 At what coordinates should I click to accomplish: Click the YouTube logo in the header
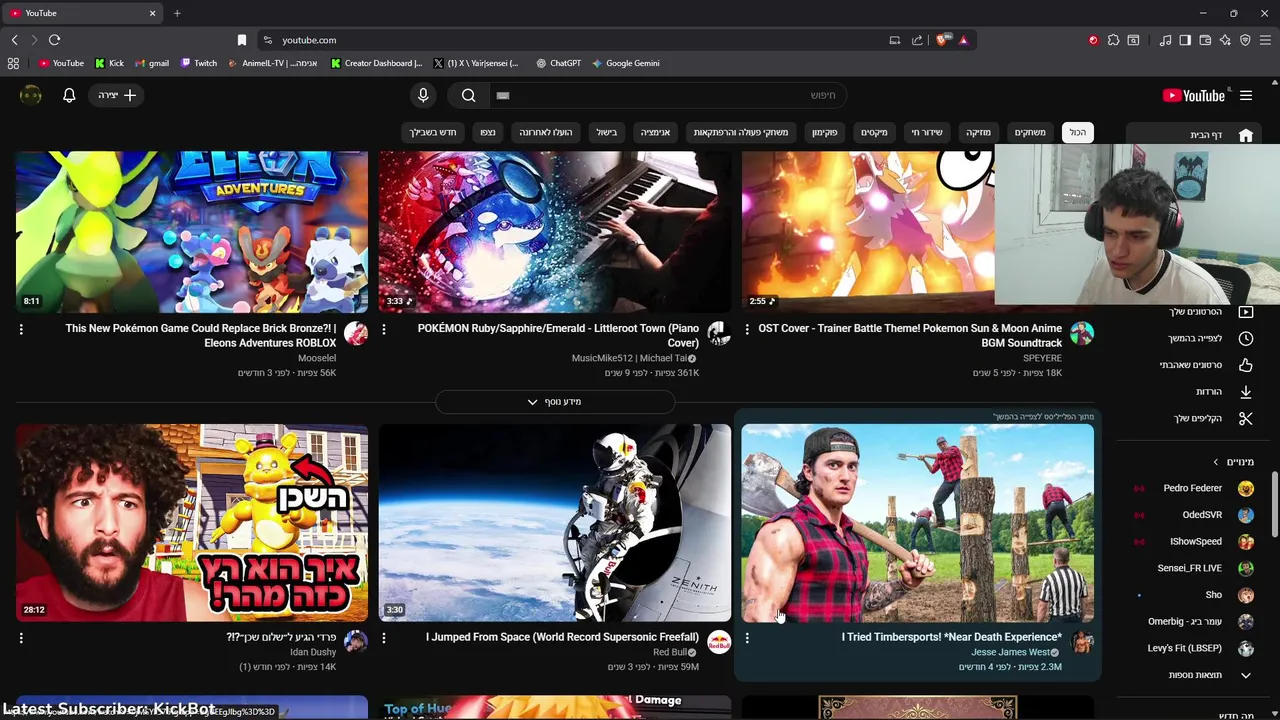(x=1193, y=95)
